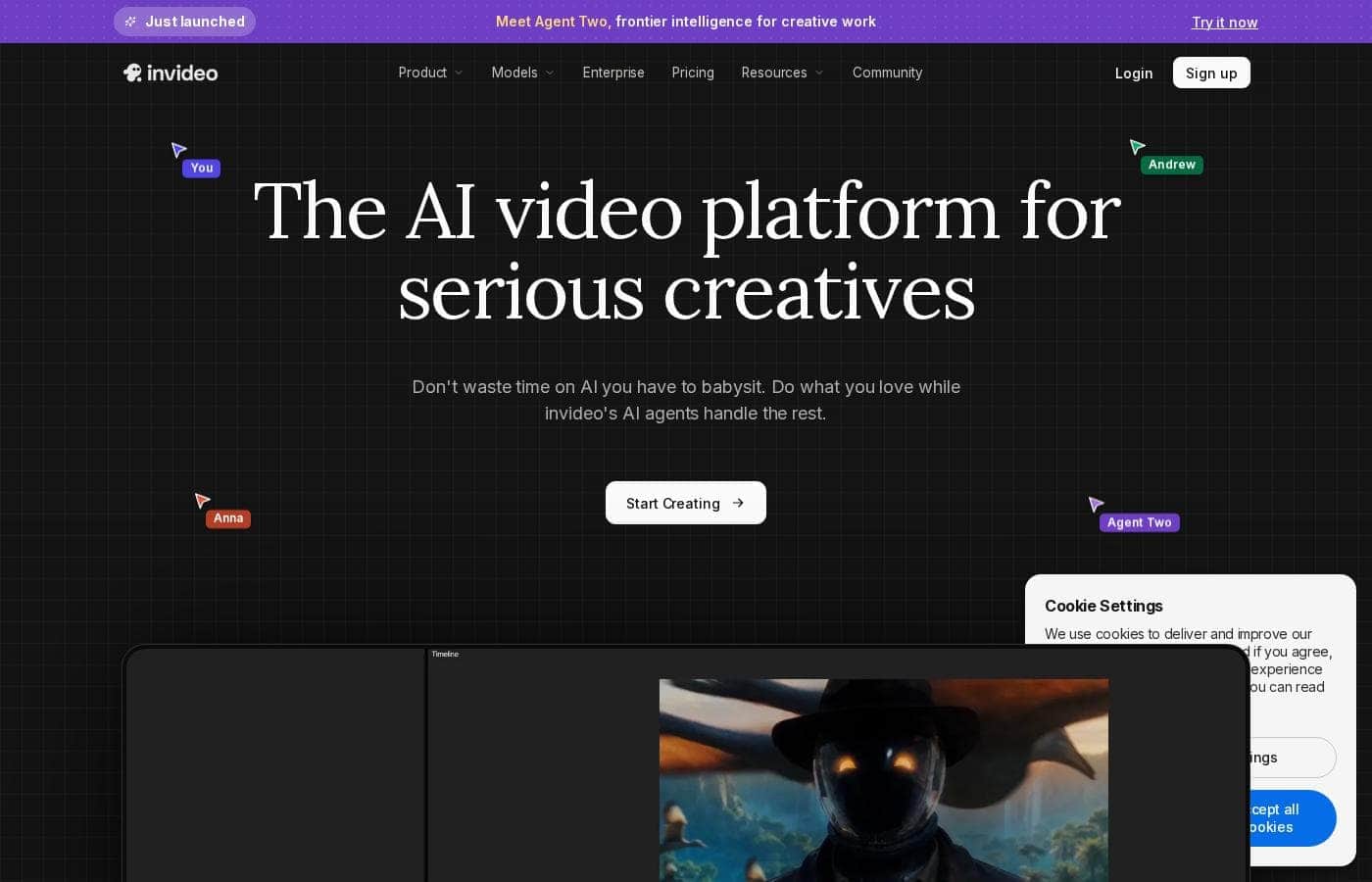Expand the Resources dropdown
1372x882 pixels.
[x=782, y=73]
